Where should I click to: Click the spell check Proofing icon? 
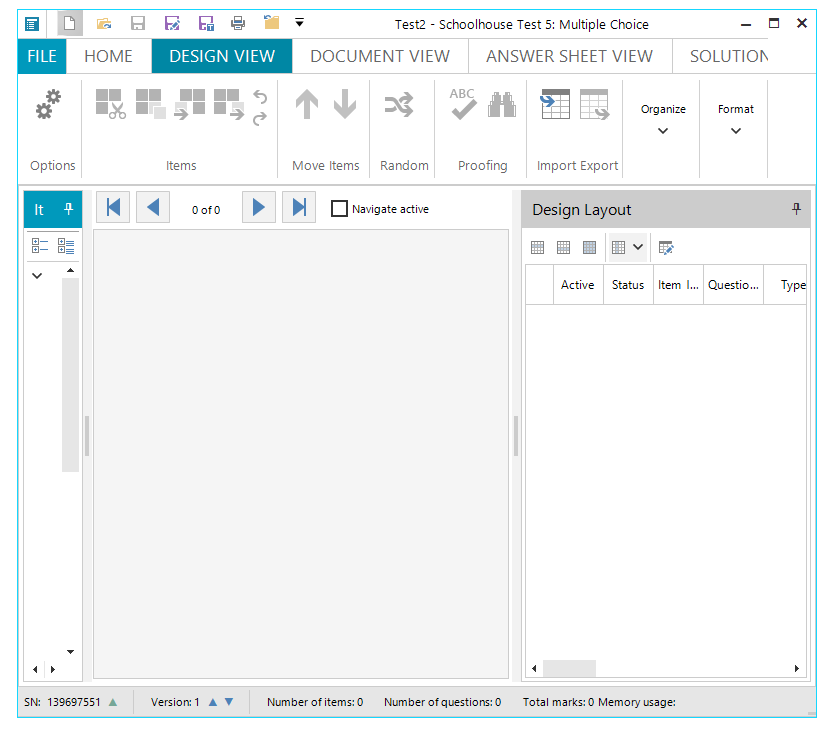pyautogui.click(x=463, y=104)
